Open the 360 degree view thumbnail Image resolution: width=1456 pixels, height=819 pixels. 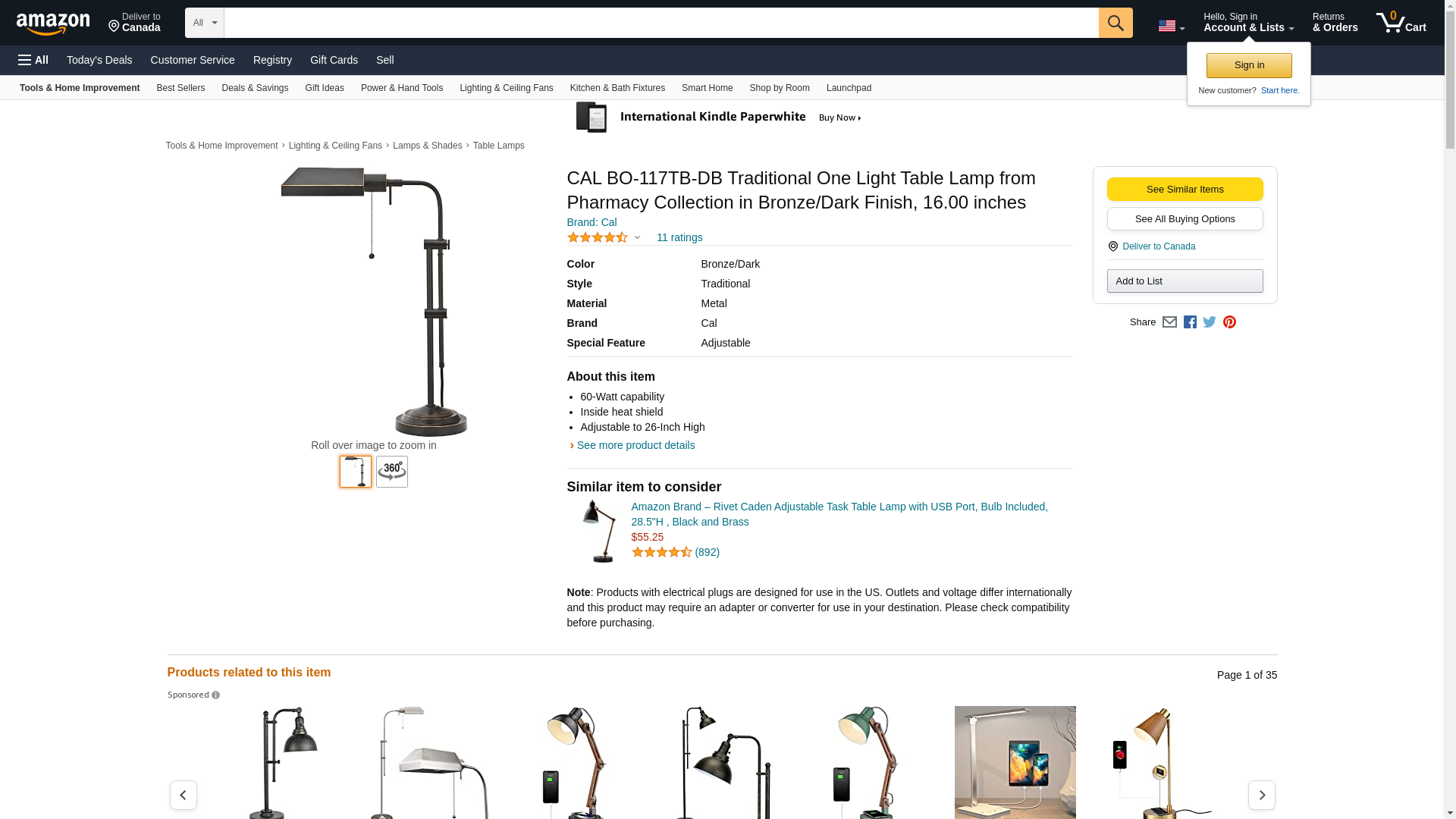(392, 472)
